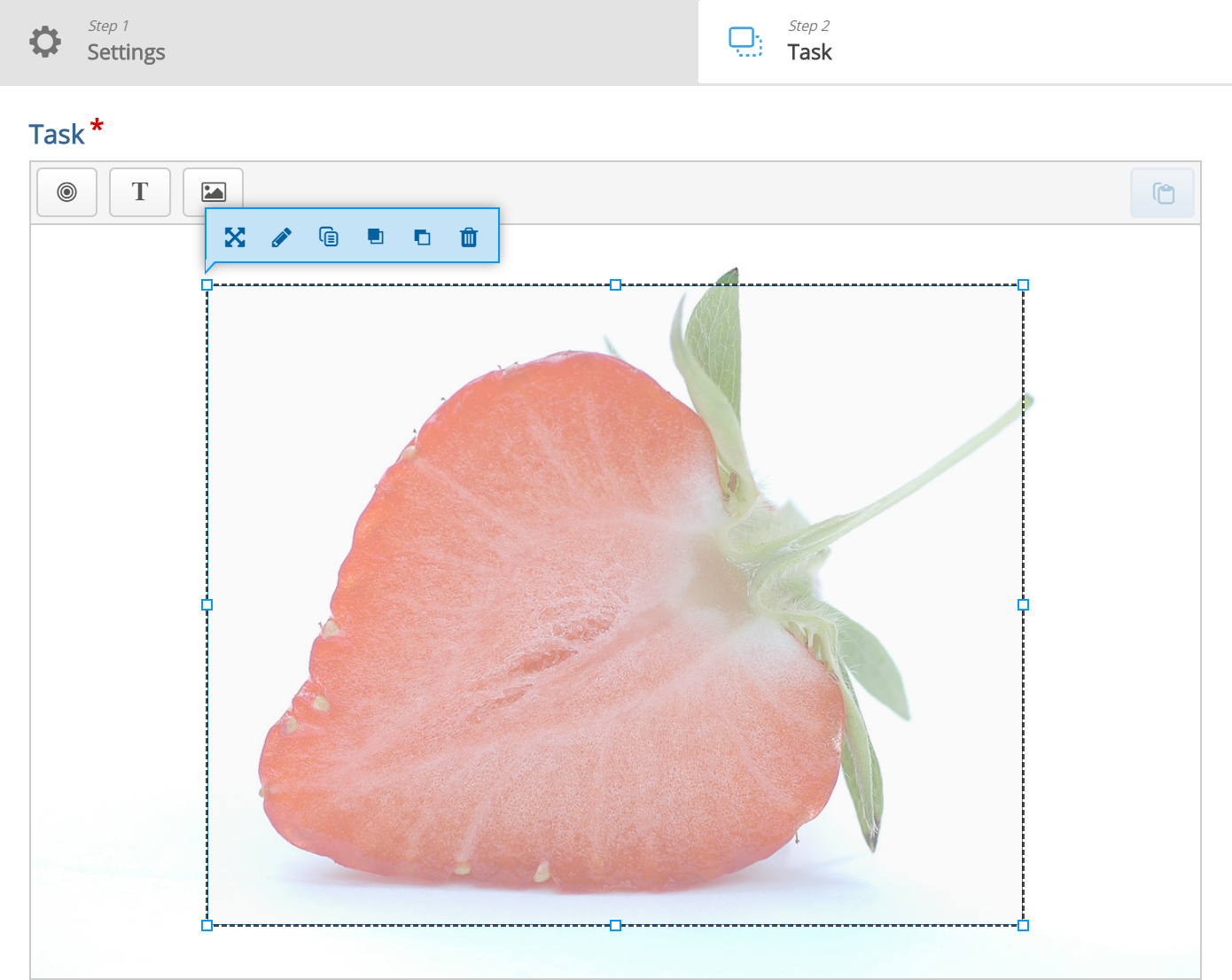Click the Task step icon
The width and height of the screenshot is (1232, 980).
(x=745, y=42)
